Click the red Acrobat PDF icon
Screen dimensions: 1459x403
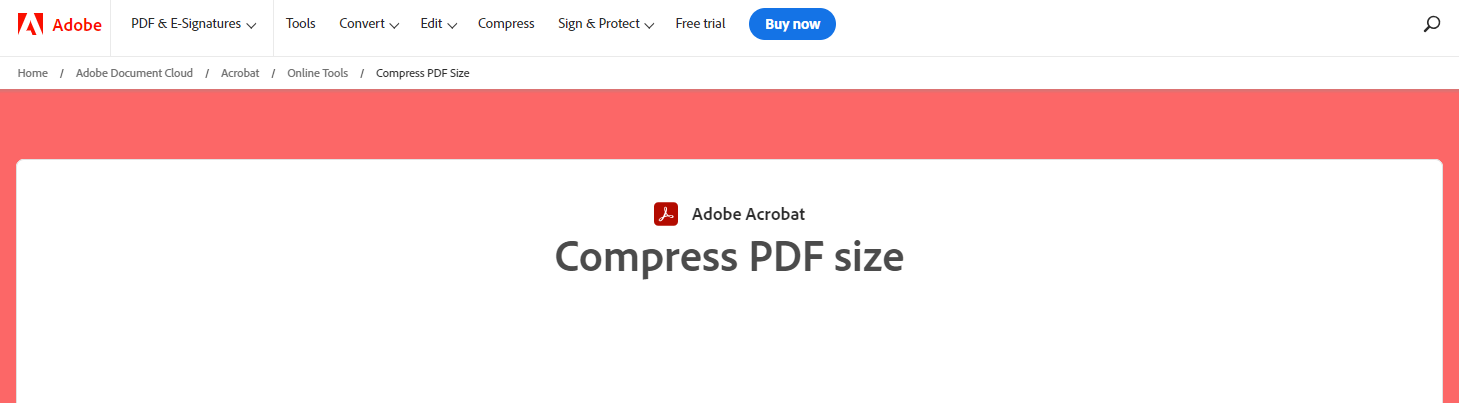click(x=666, y=214)
